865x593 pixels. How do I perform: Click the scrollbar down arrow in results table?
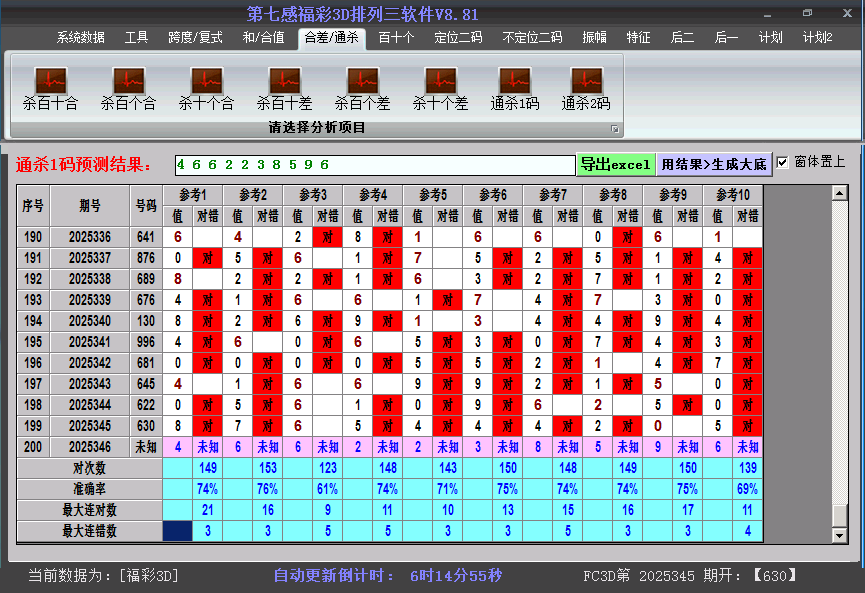[x=840, y=535]
